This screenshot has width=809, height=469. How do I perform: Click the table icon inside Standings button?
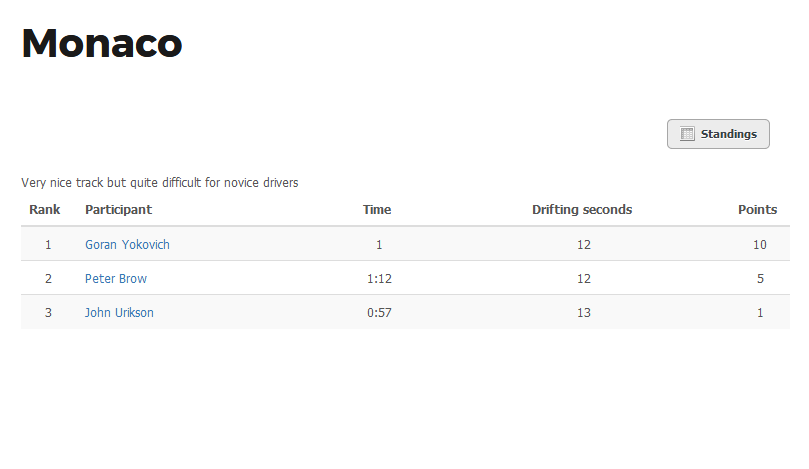(687, 134)
